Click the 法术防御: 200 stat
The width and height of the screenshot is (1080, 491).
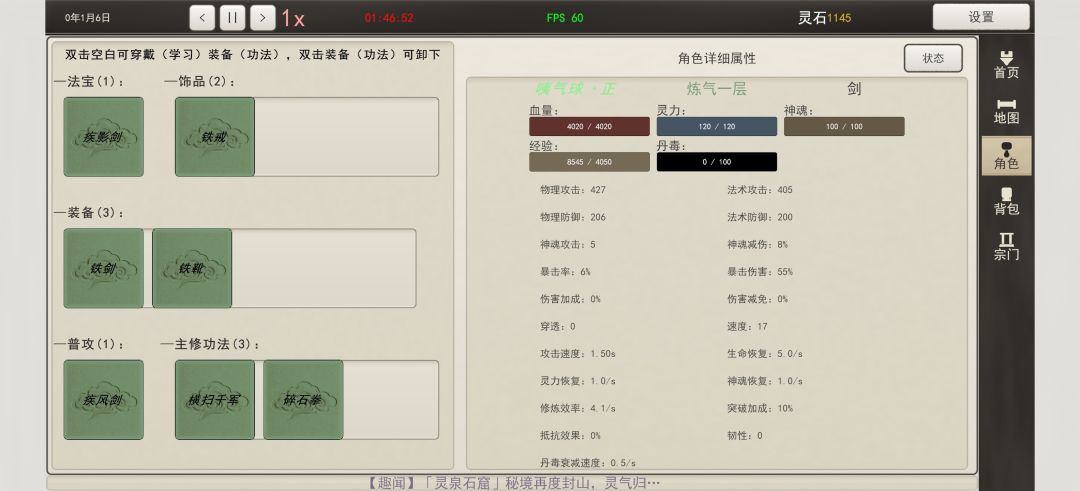[x=760, y=217]
